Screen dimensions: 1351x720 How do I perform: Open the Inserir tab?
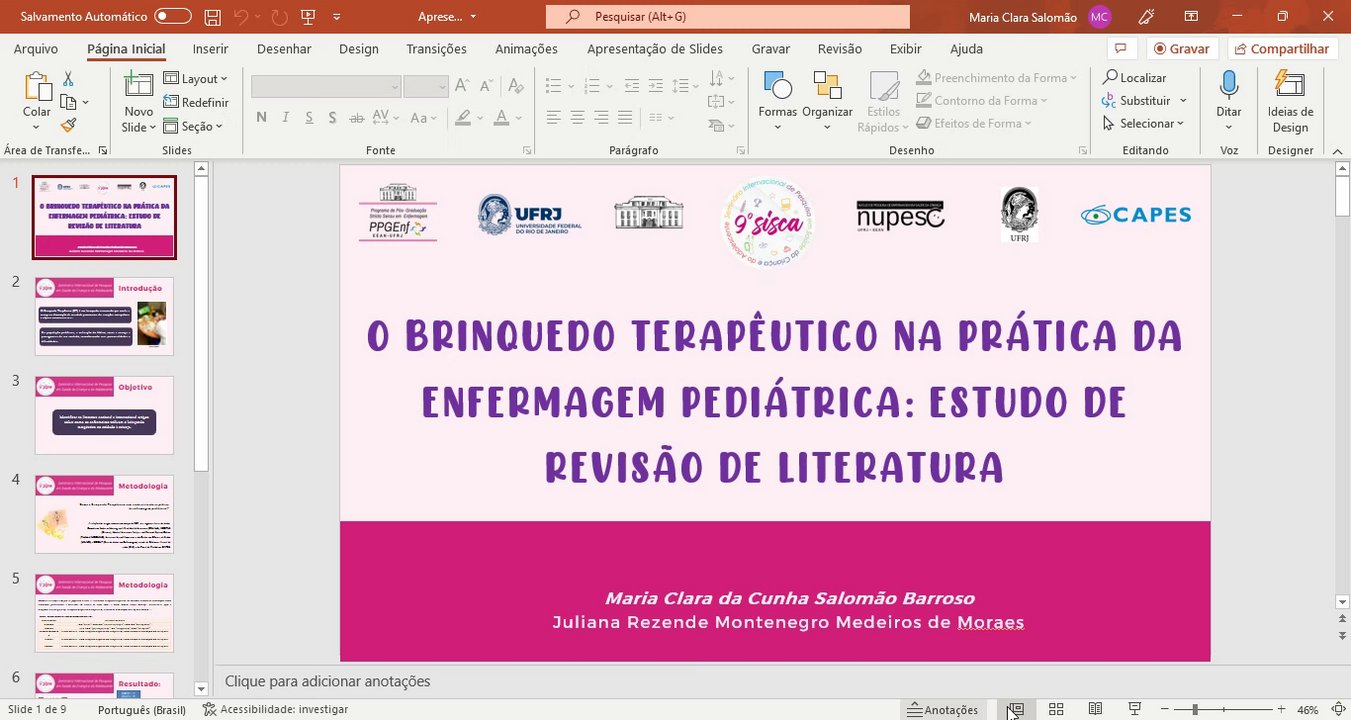click(210, 48)
